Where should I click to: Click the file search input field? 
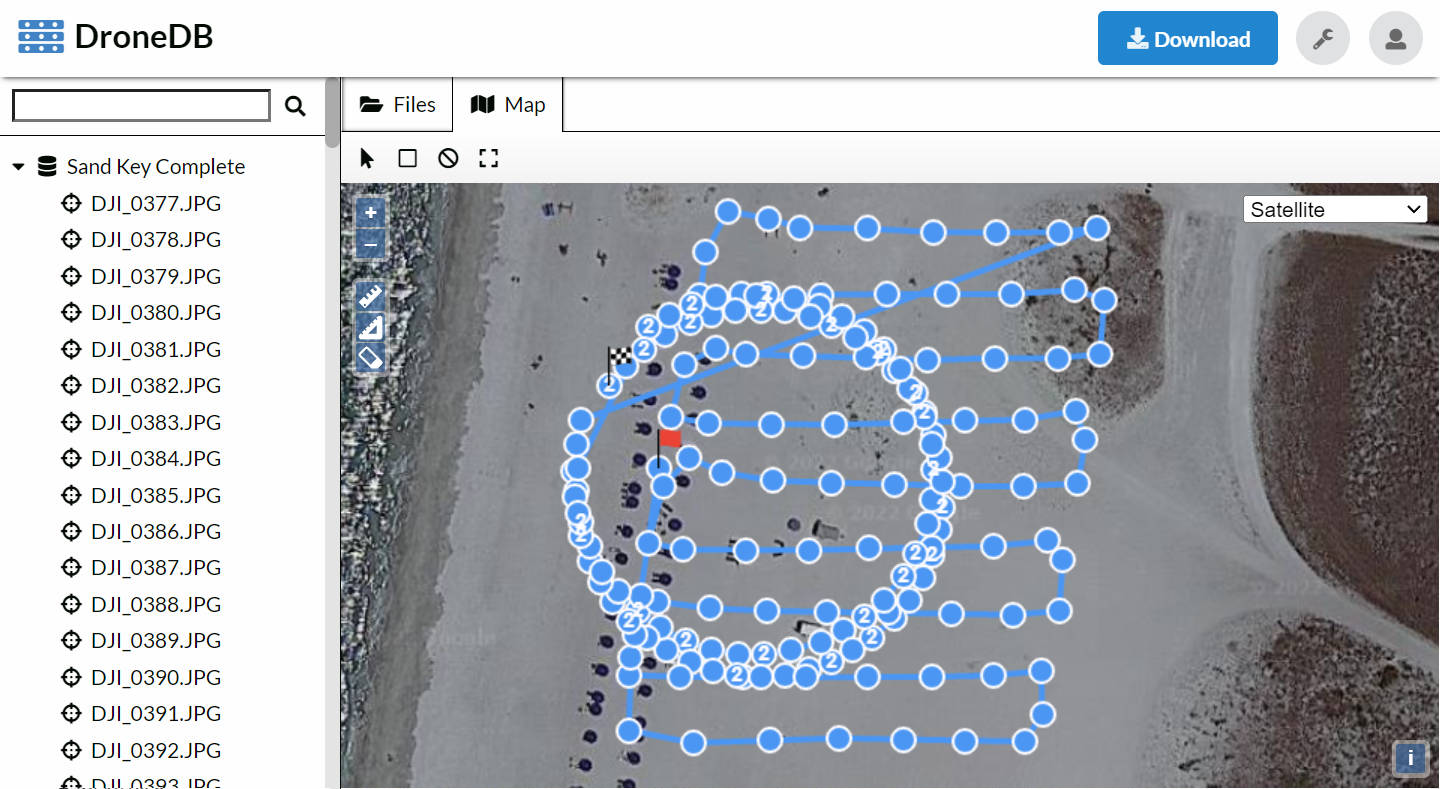click(141, 106)
